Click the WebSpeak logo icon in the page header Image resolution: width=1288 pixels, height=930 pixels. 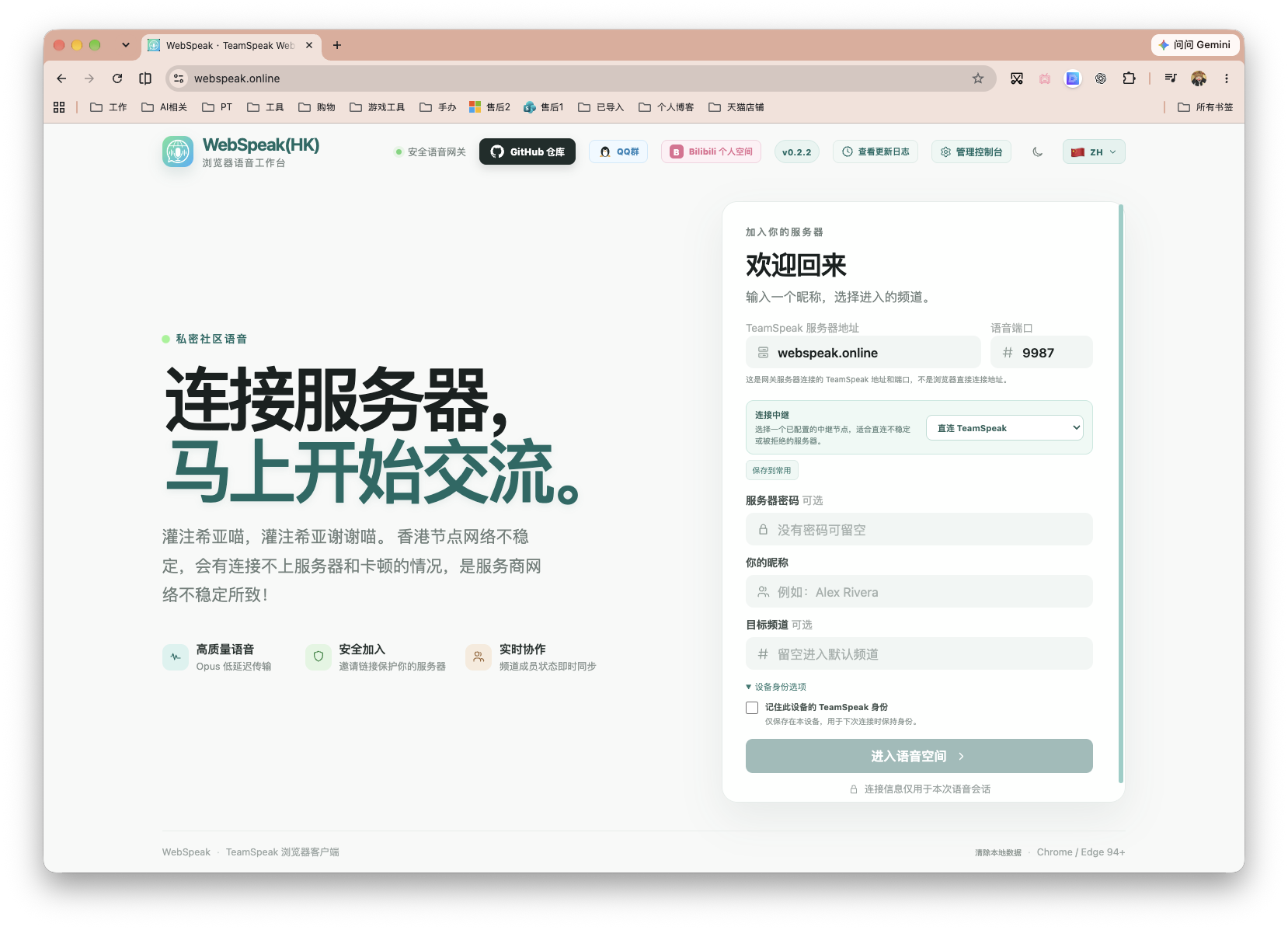[x=178, y=152]
